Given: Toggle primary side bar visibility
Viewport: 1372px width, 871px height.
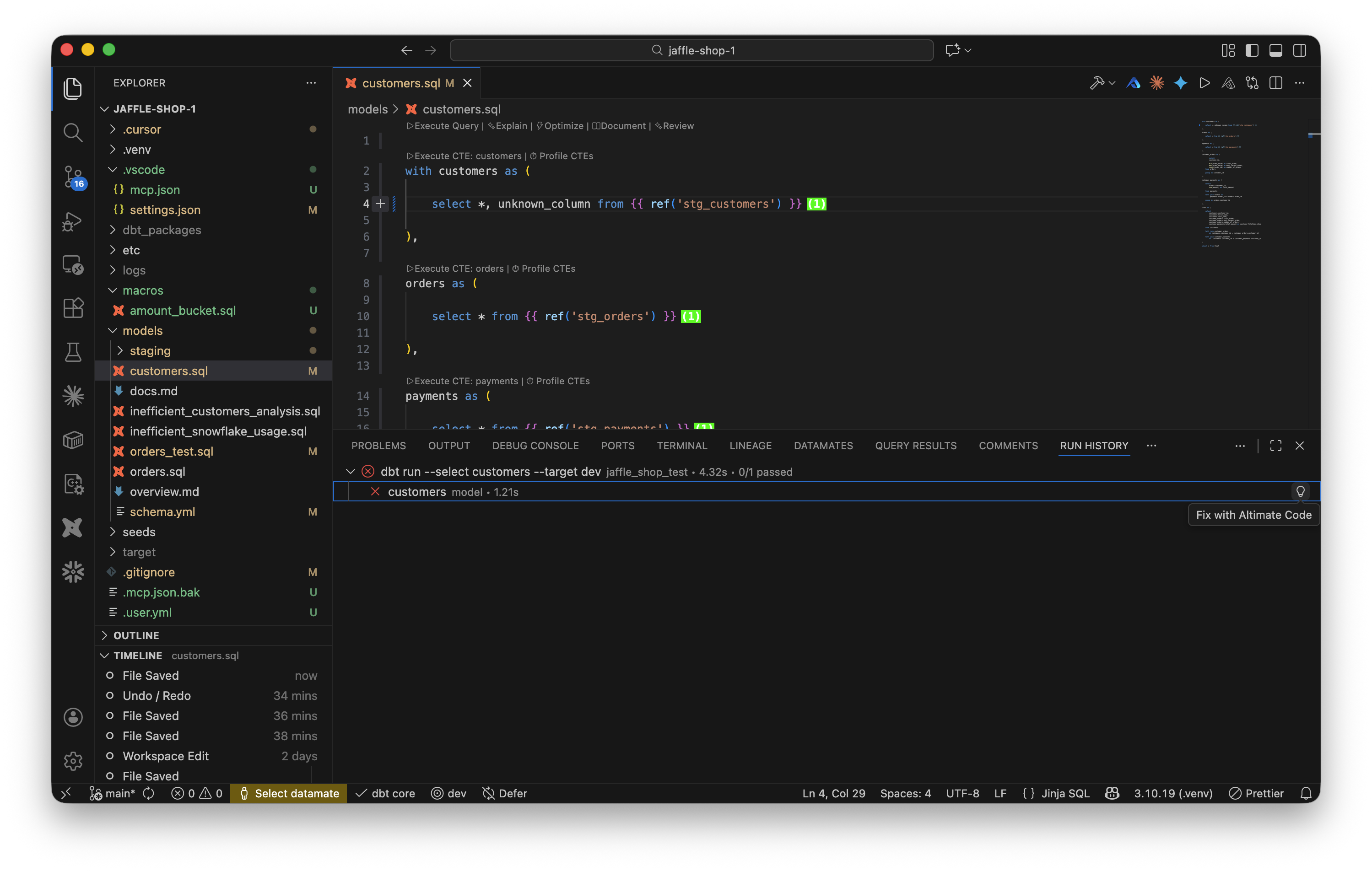Looking at the screenshot, I should tap(1252, 50).
